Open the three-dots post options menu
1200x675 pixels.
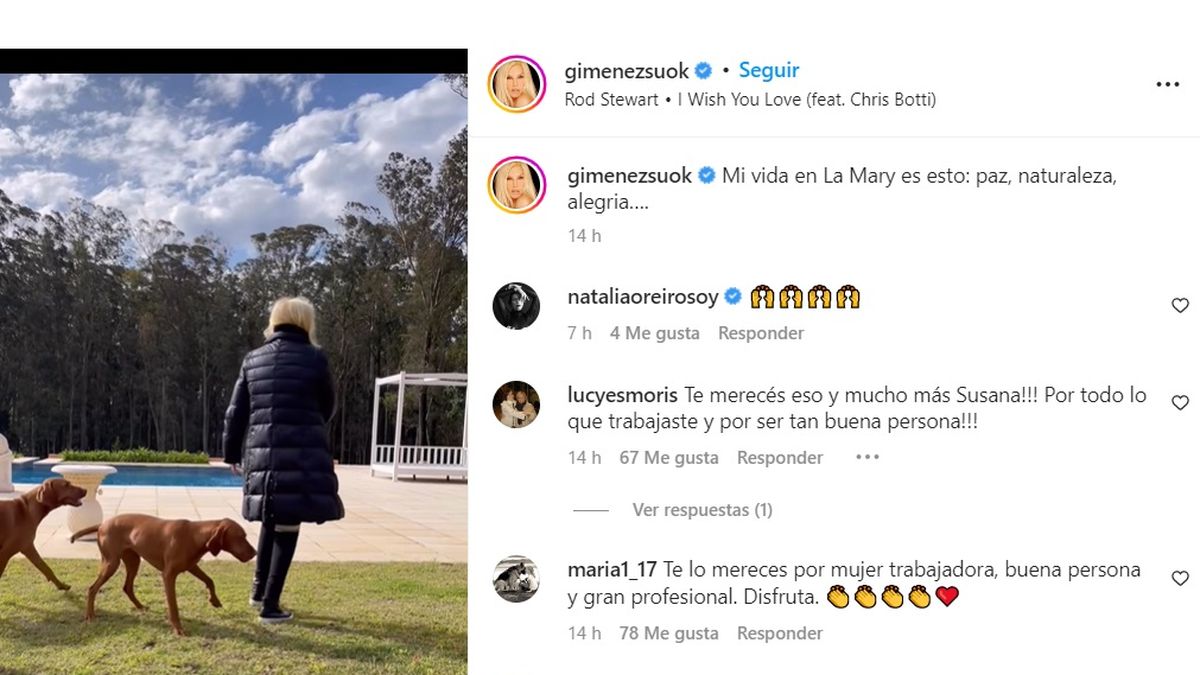click(x=1167, y=85)
